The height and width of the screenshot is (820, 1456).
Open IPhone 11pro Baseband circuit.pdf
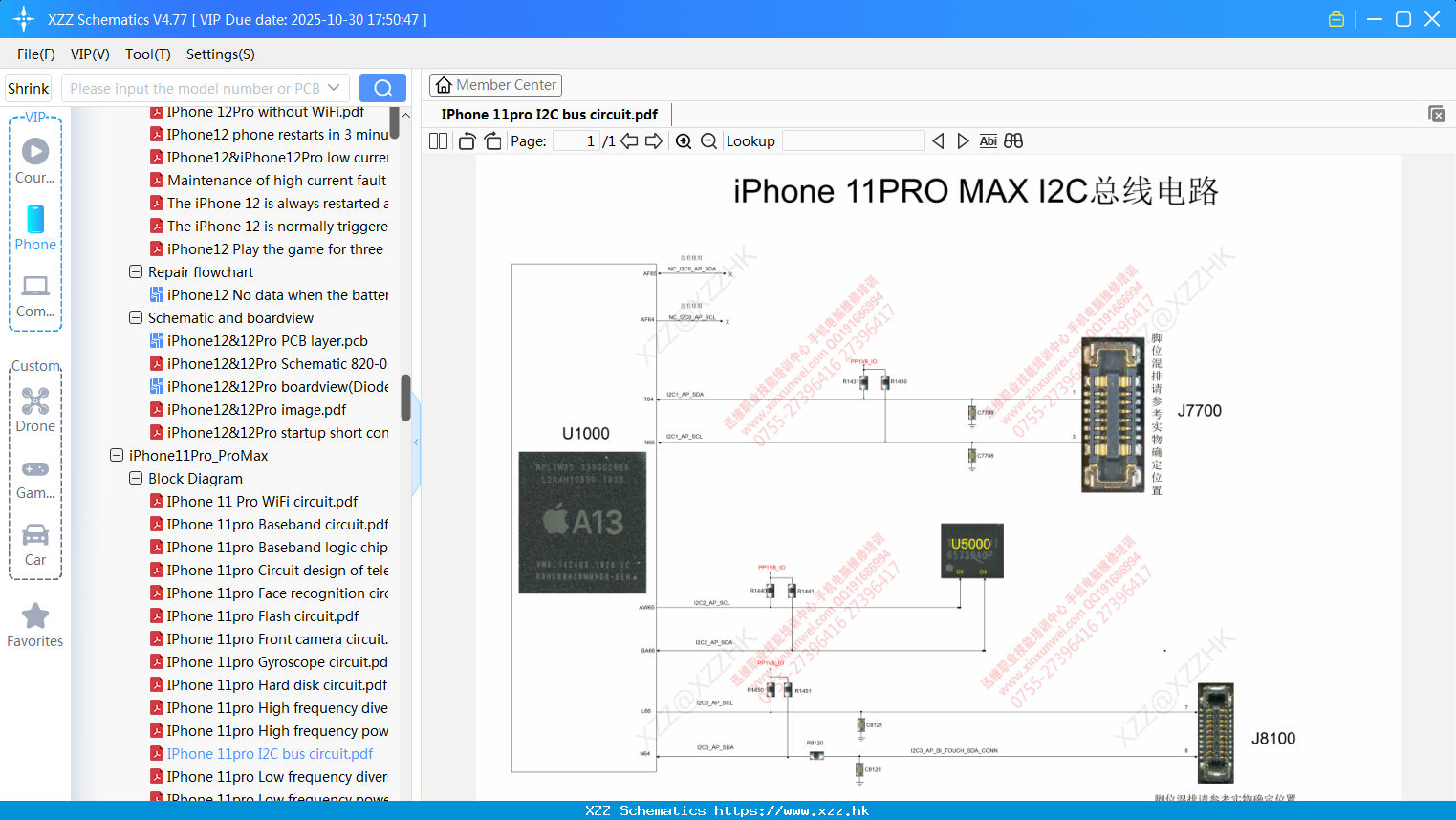coord(269,524)
